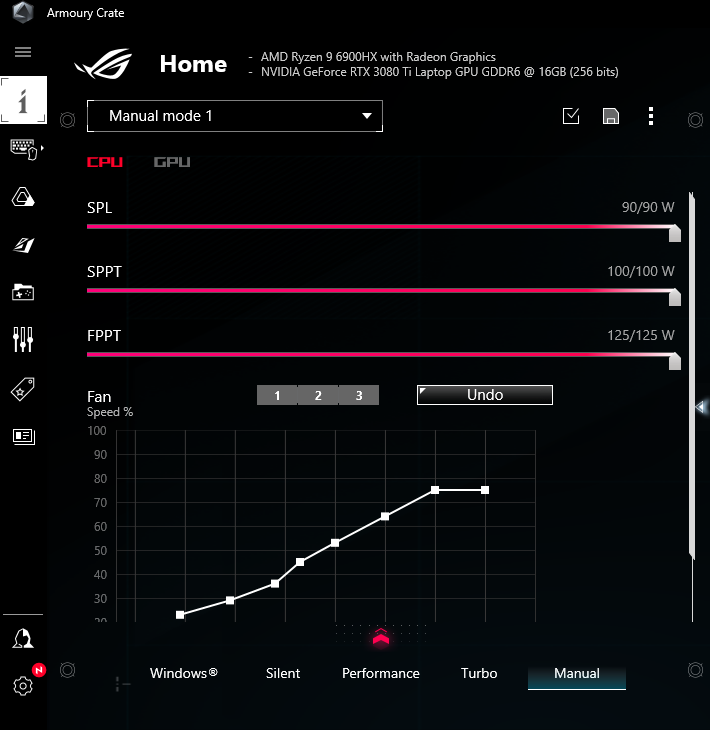Viewport: 710px width, 730px height.
Task: Click the lowest fan curve point near 20%
Action: coord(180,615)
